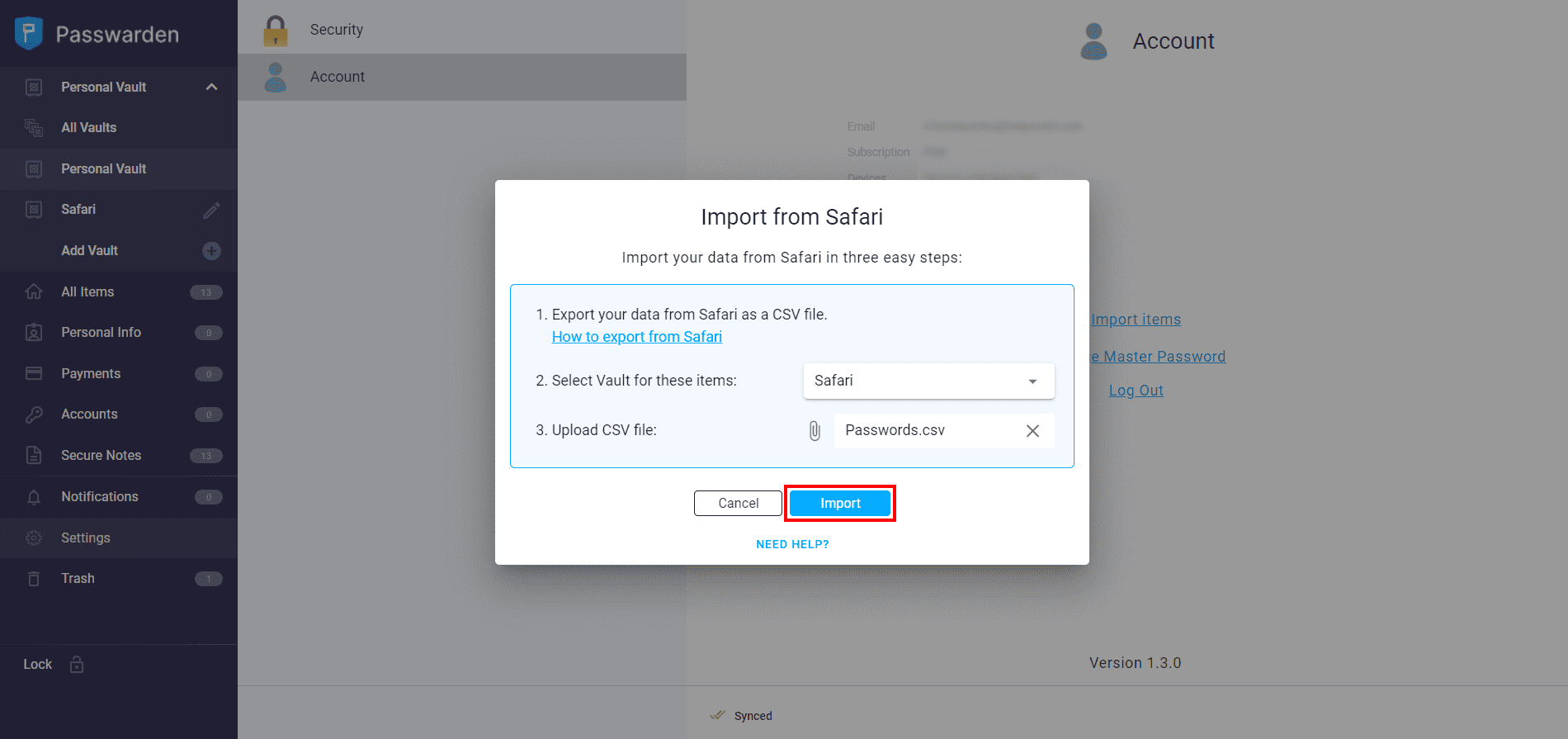This screenshot has height=739, width=1568.
Task: Click the Passwarden shield logo
Action: coord(27,33)
